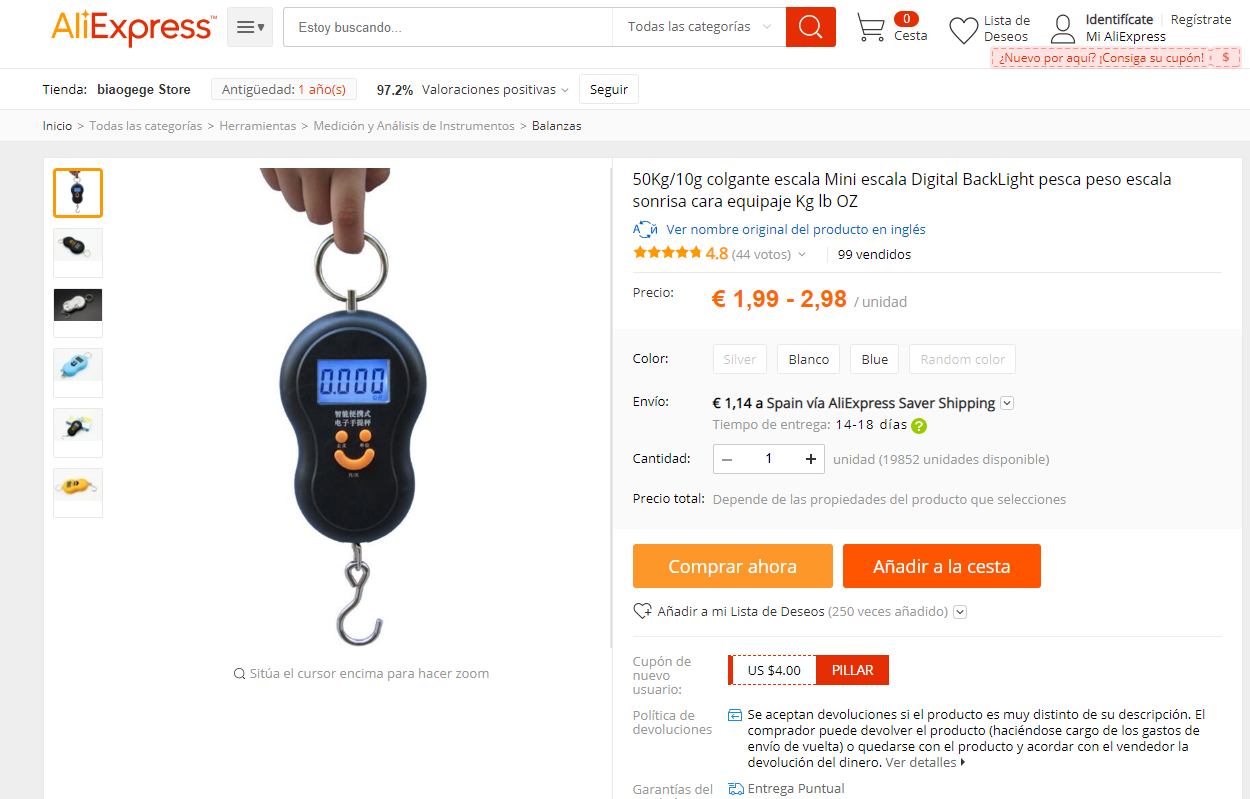Image resolution: width=1250 pixels, height=799 pixels.
Task: Click the Comprar ahora button
Action: [x=733, y=566]
